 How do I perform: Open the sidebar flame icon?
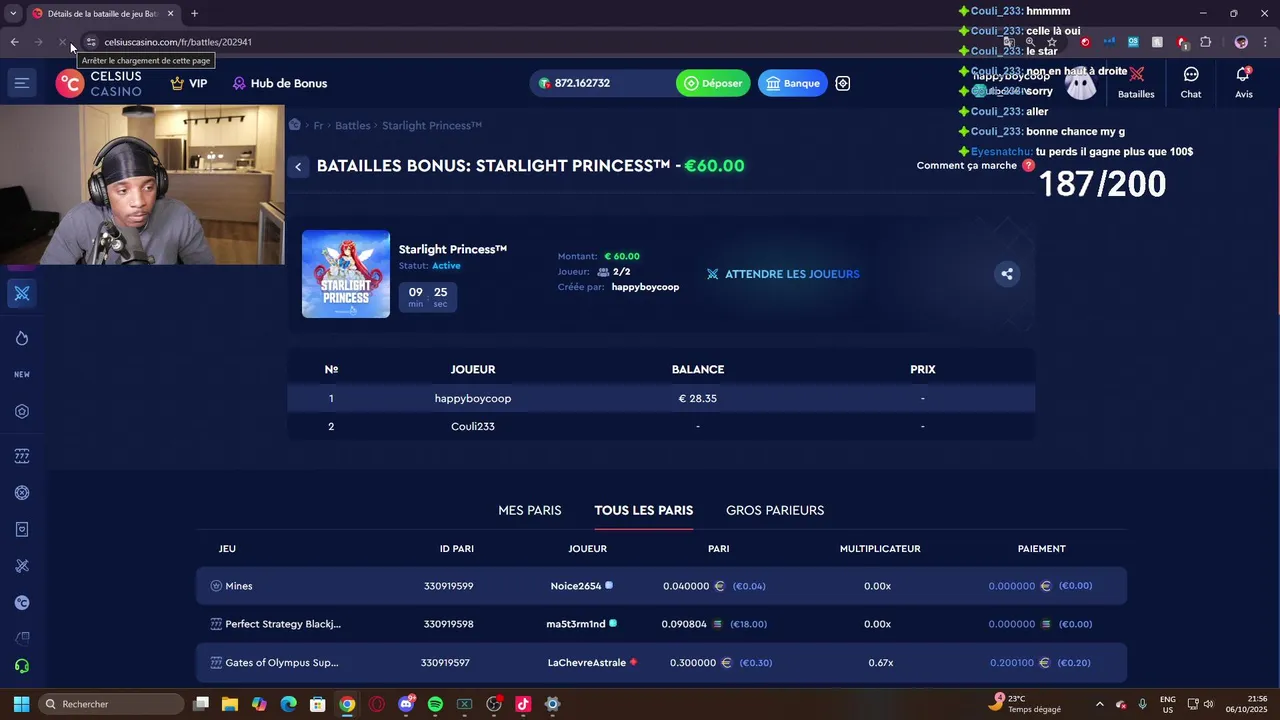click(x=22, y=338)
